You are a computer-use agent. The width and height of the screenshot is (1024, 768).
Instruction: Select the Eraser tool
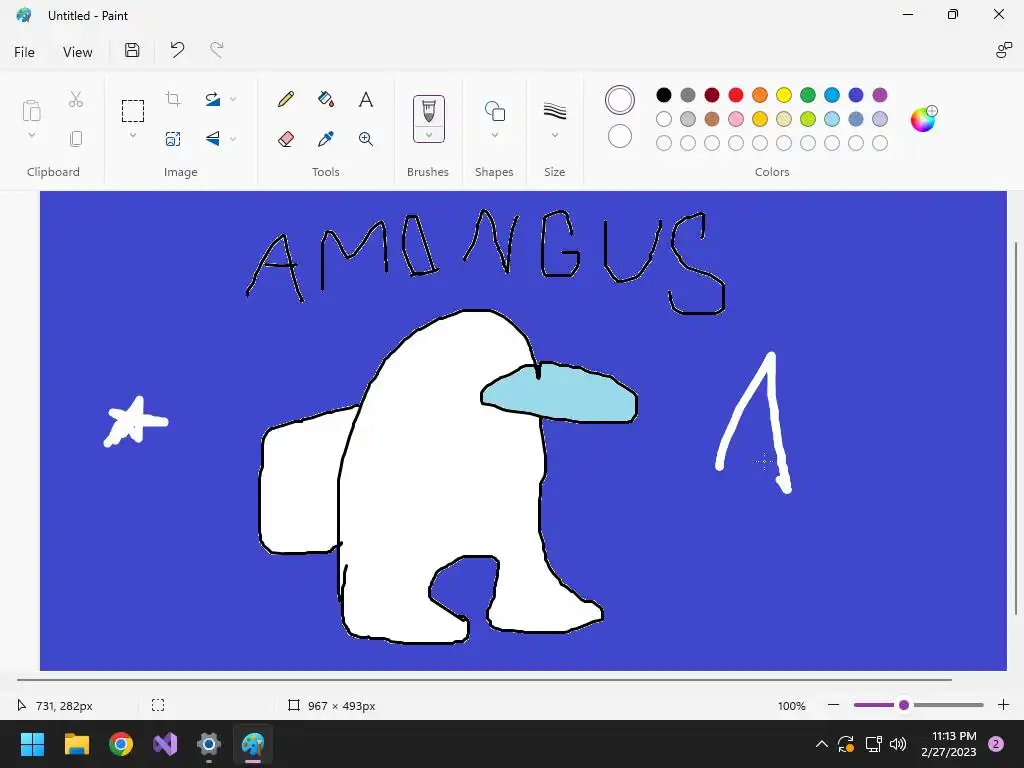tap(285, 138)
